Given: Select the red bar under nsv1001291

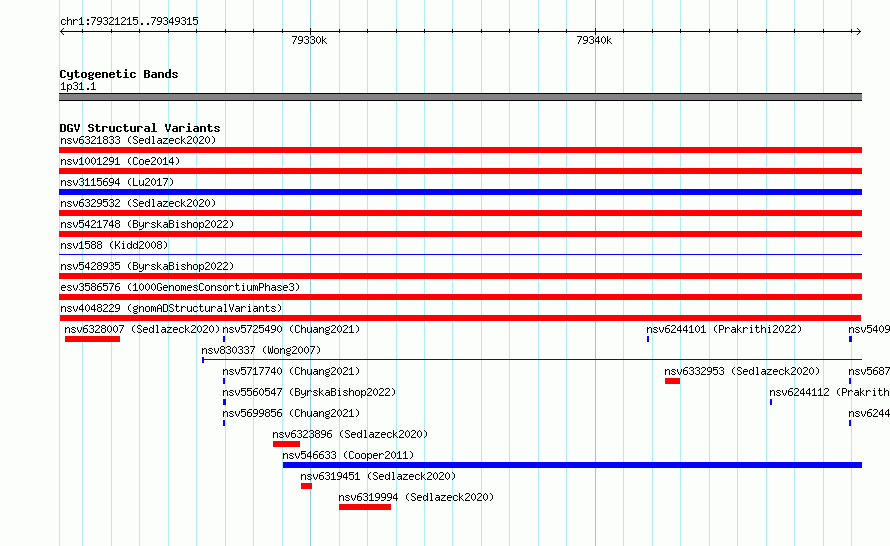Looking at the screenshot, I should [x=460, y=171].
